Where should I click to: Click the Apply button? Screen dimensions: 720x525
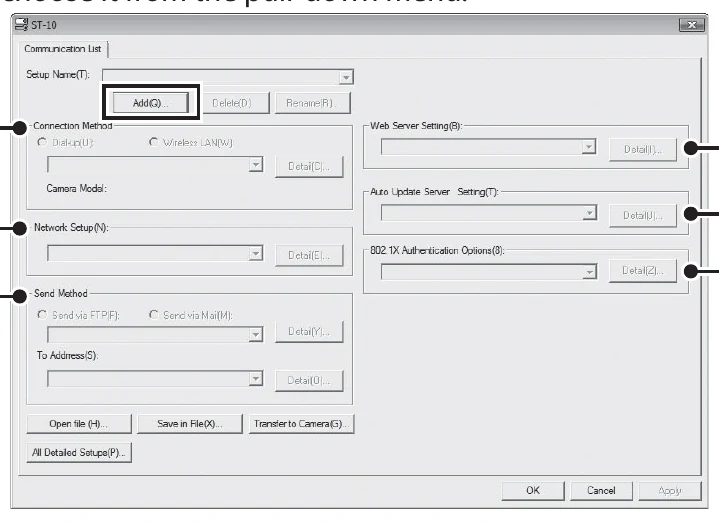670,491
